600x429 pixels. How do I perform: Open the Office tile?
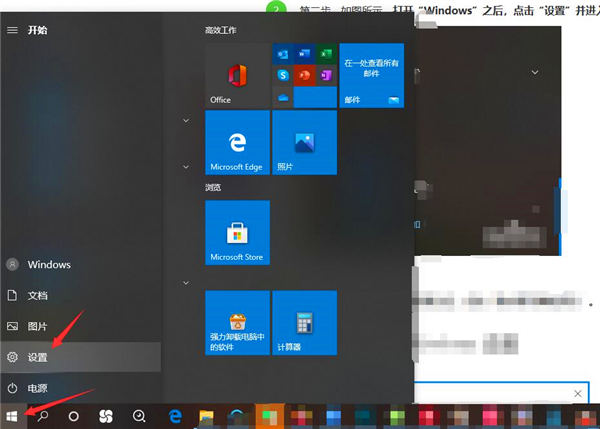pos(237,75)
